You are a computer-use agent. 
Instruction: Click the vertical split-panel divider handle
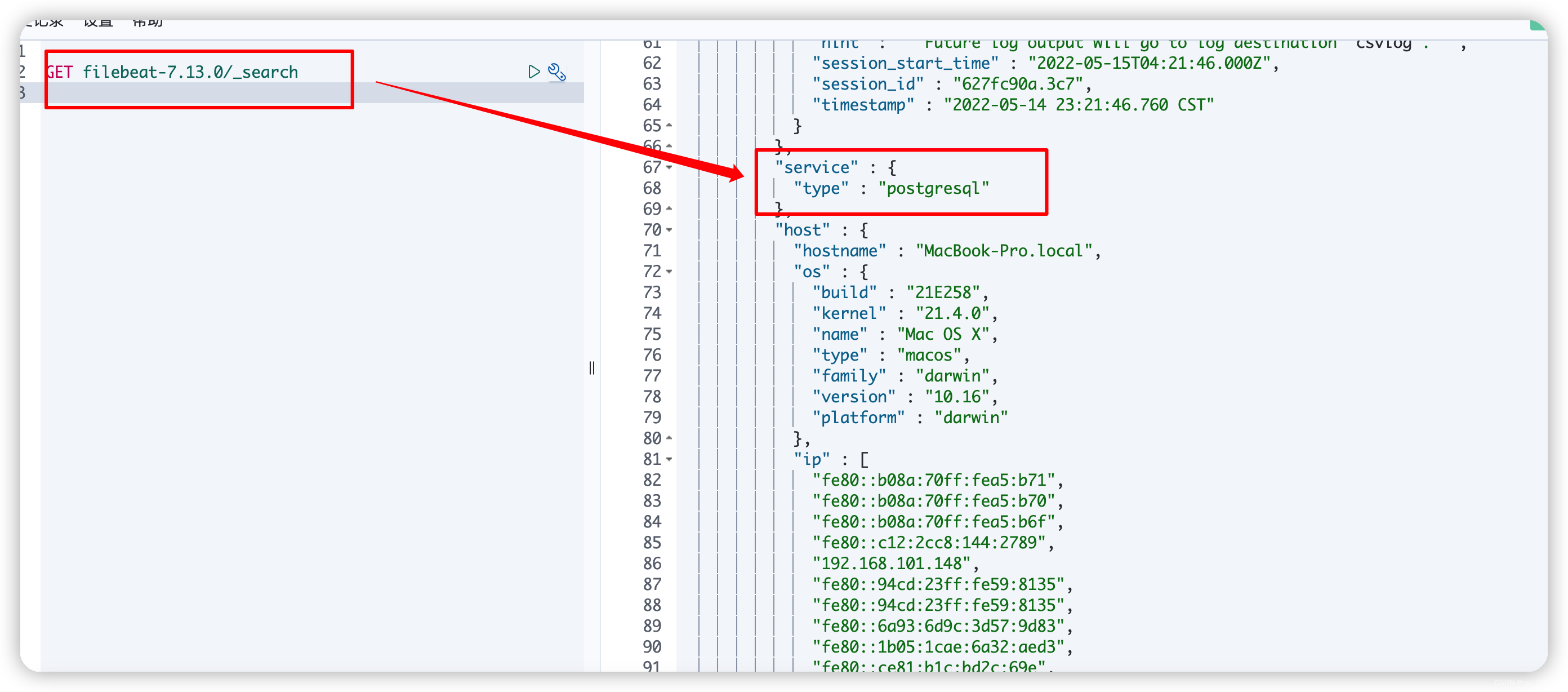590,367
